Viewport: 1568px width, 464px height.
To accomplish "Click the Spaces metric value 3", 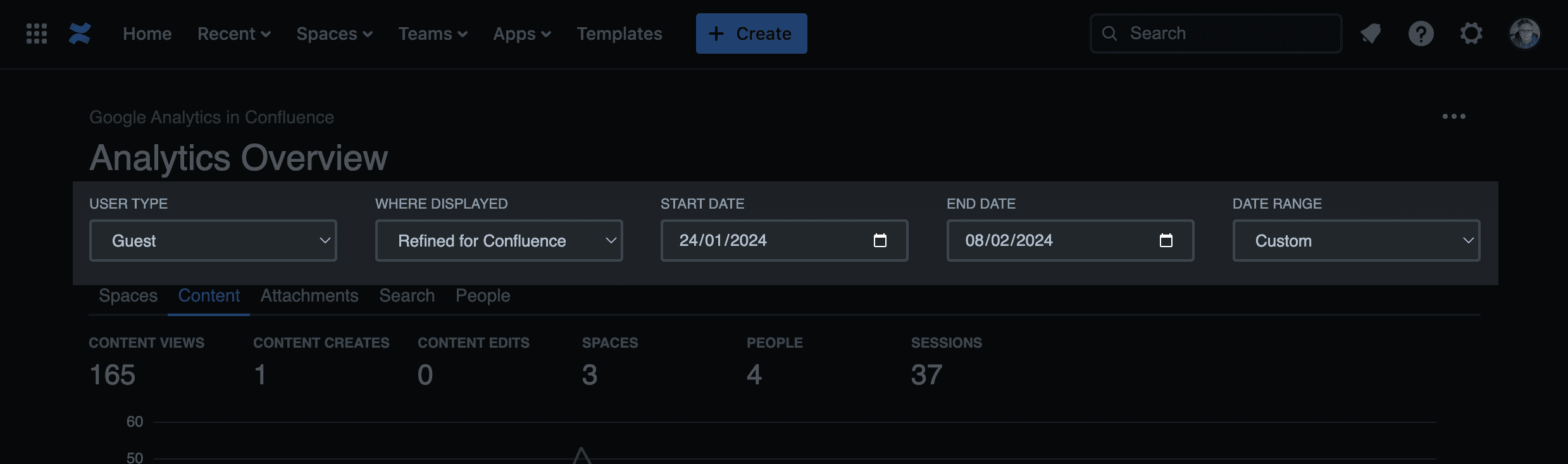I will pos(590,375).
